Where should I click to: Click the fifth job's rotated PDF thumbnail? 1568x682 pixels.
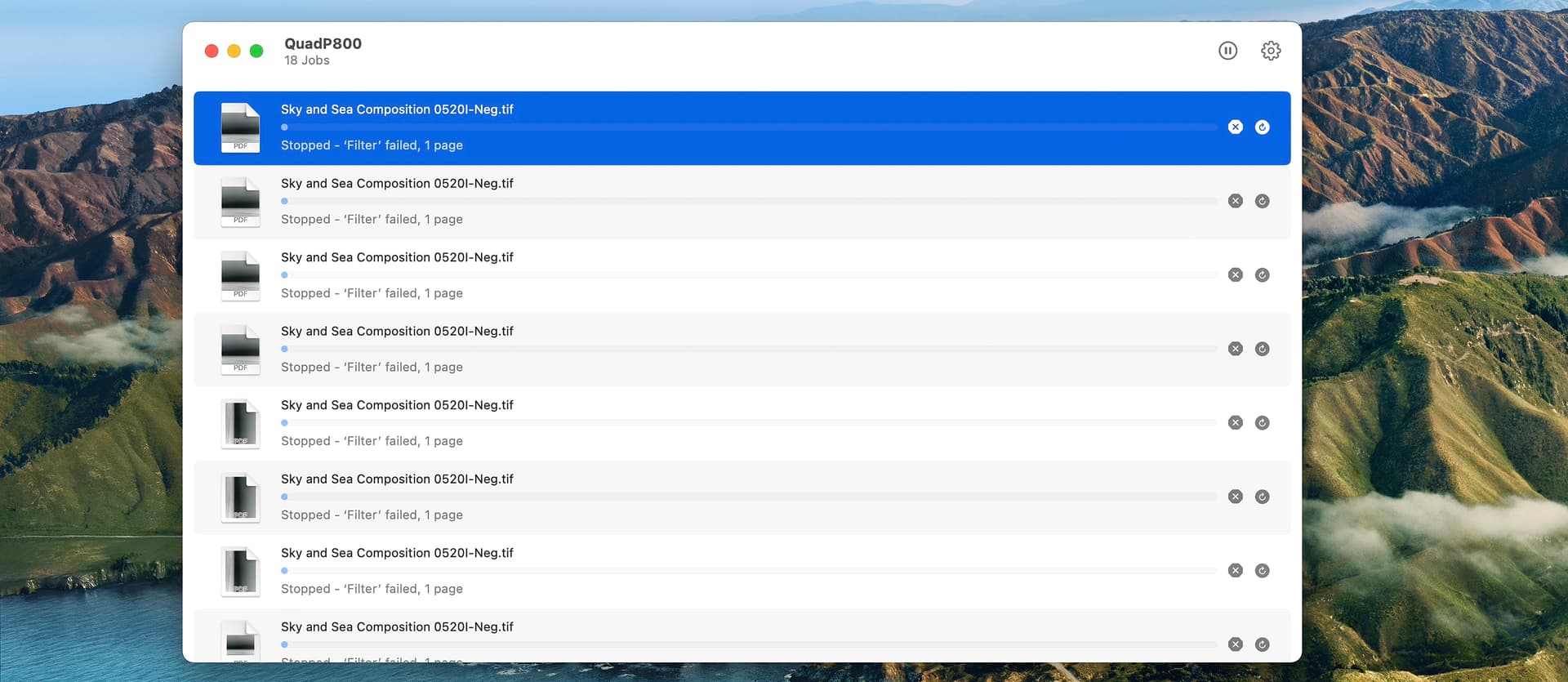(240, 424)
